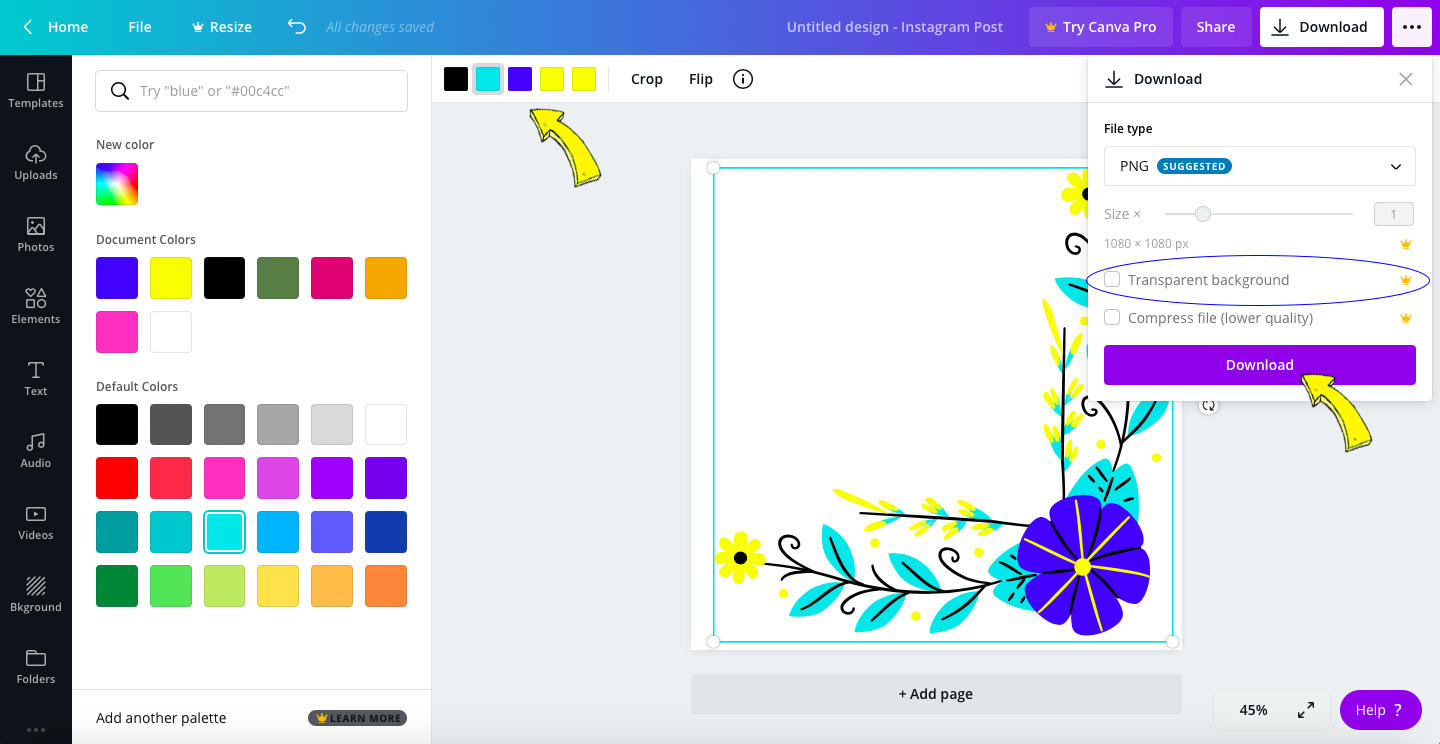Open the Audio sidebar panel
This screenshot has width=1440, height=744.
(36, 450)
